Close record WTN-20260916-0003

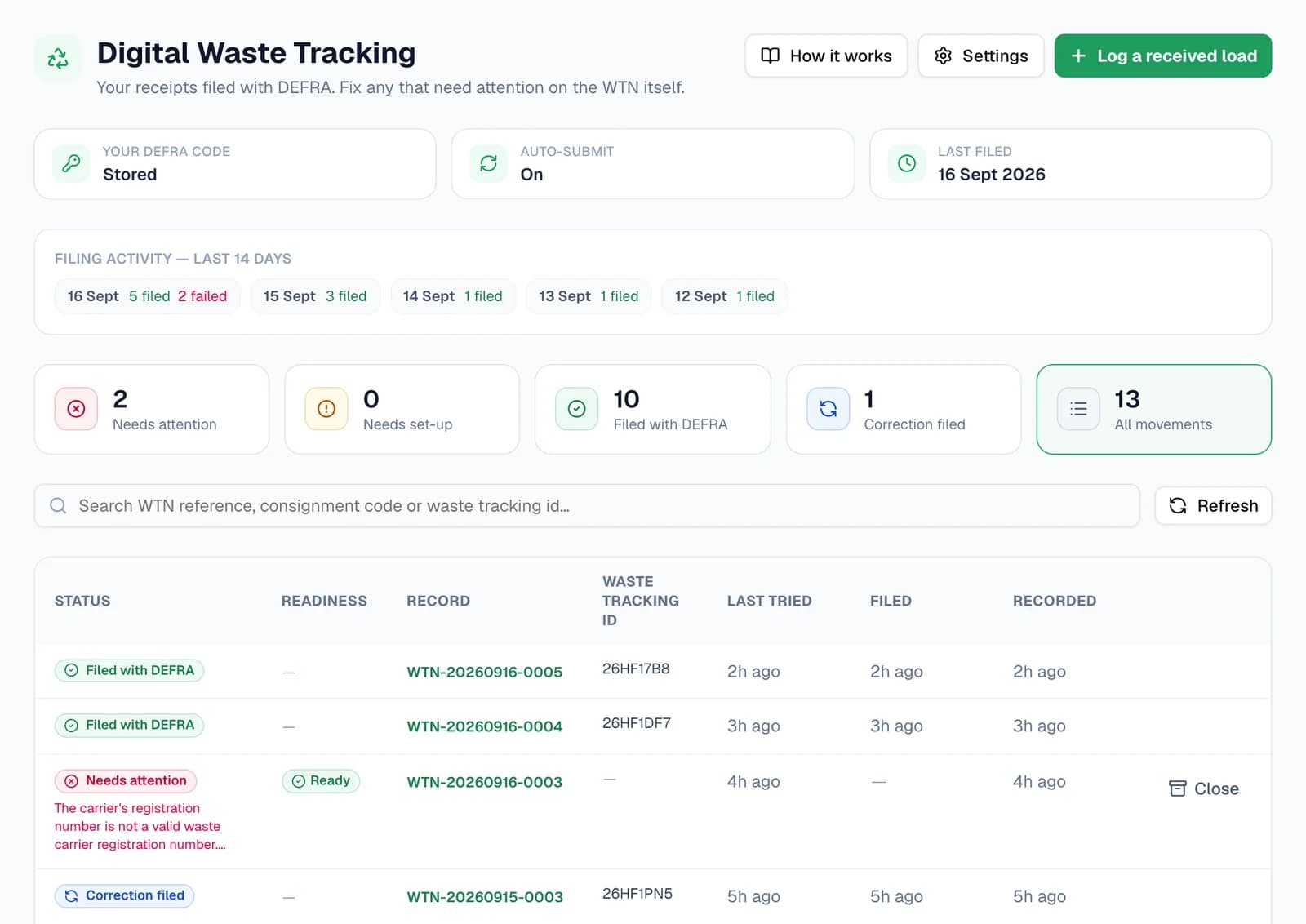click(1204, 789)
